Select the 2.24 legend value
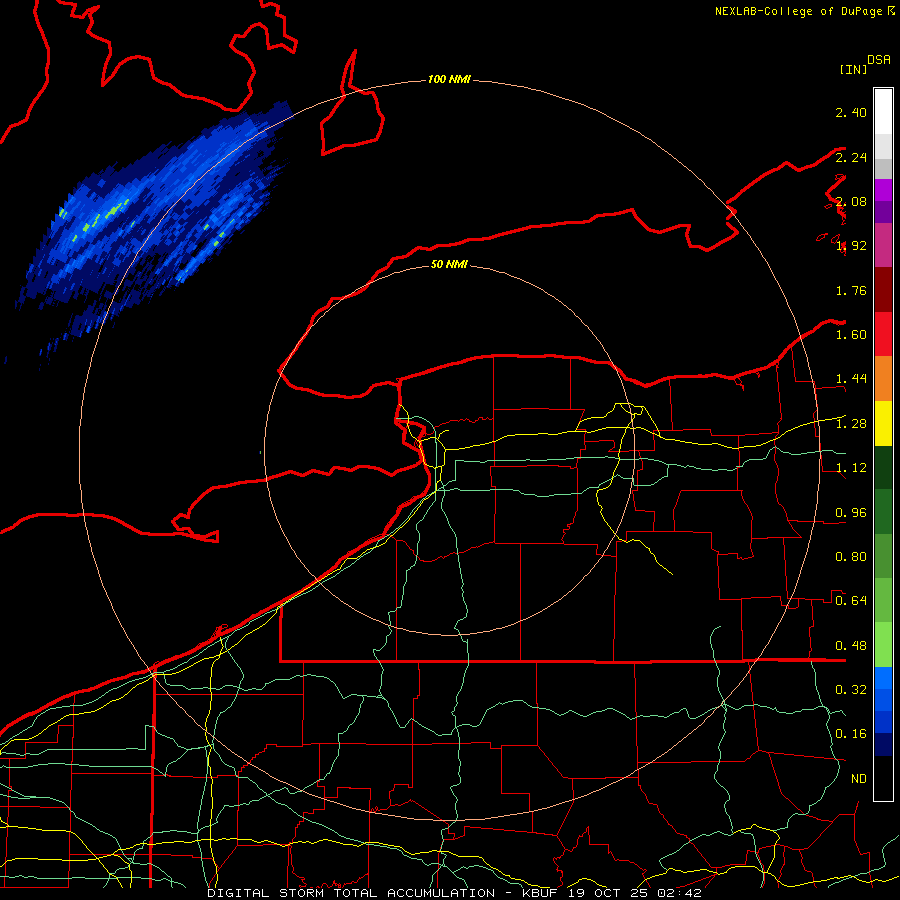This screenshot has height=900, width=900. [851, 157]
